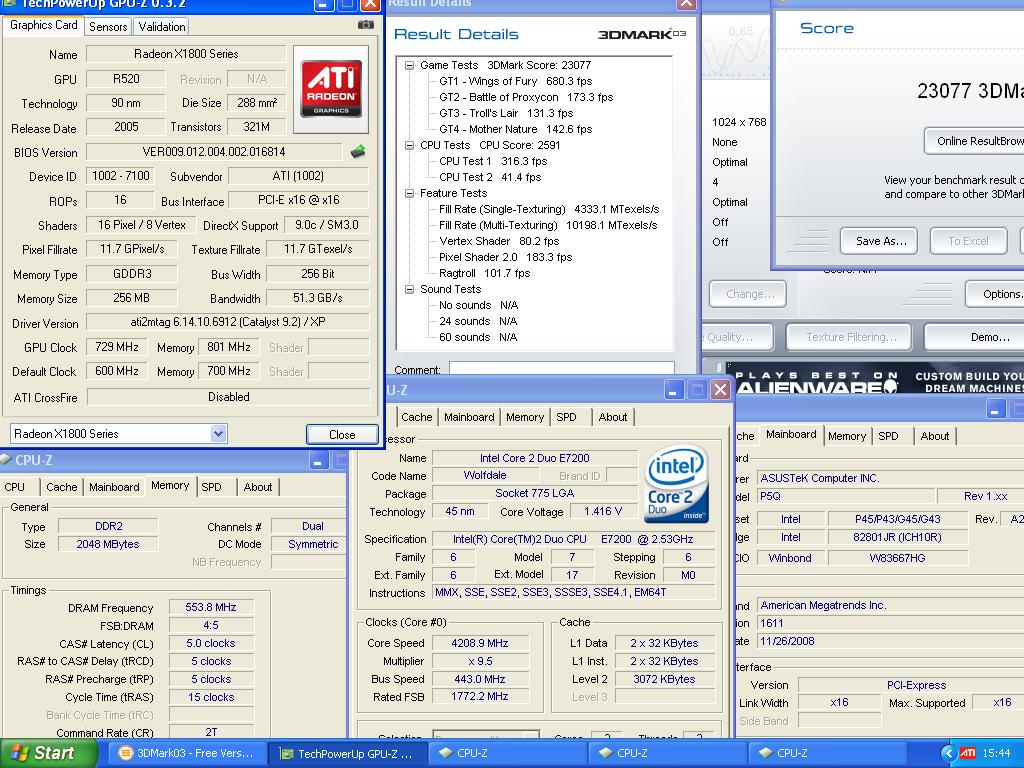Collapse the Feature Tests tree node

pos(409,193)
